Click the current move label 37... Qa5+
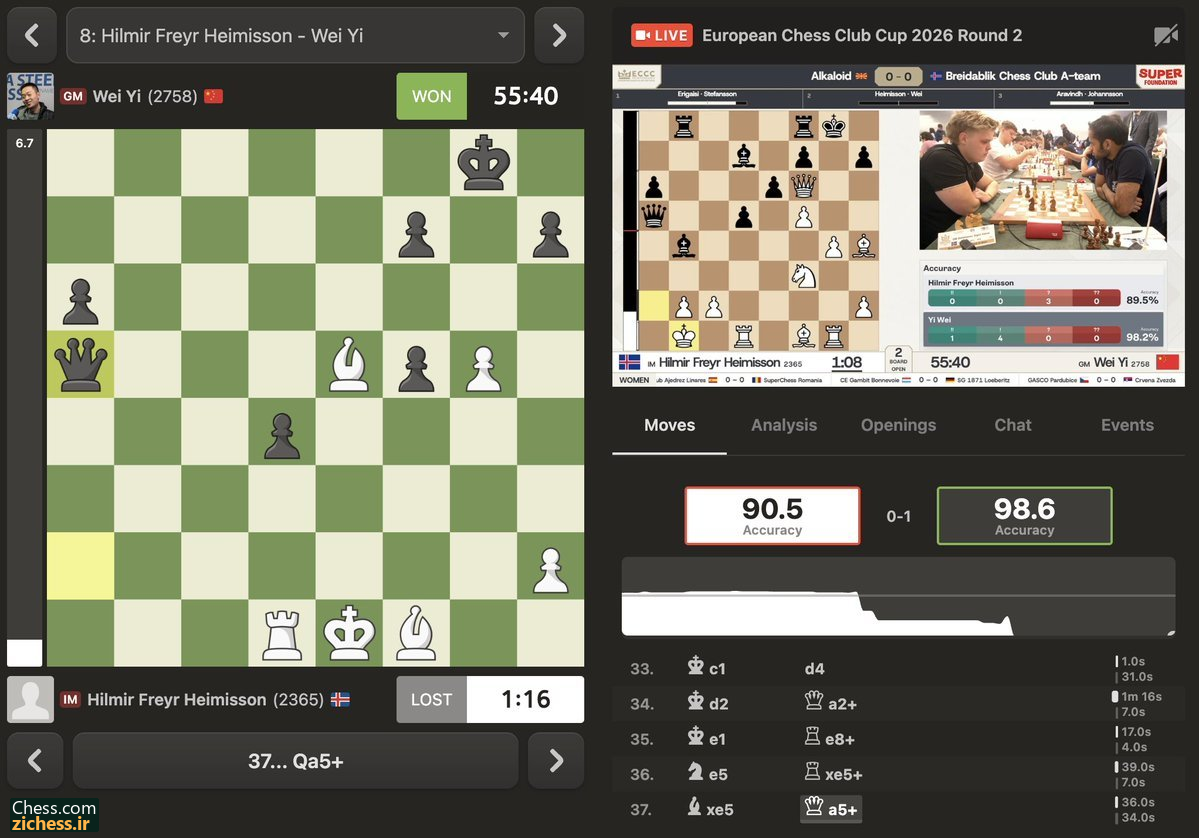1199x838 pixels. click(x=295, y=761)
